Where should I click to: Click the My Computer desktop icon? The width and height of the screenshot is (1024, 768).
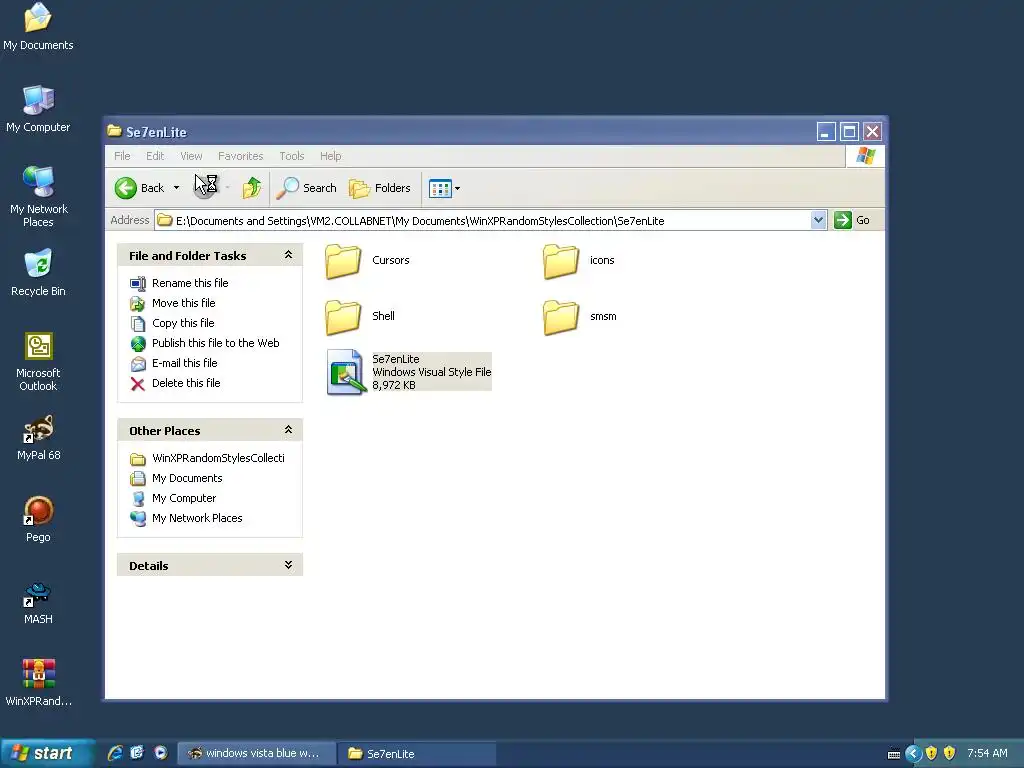38,109
